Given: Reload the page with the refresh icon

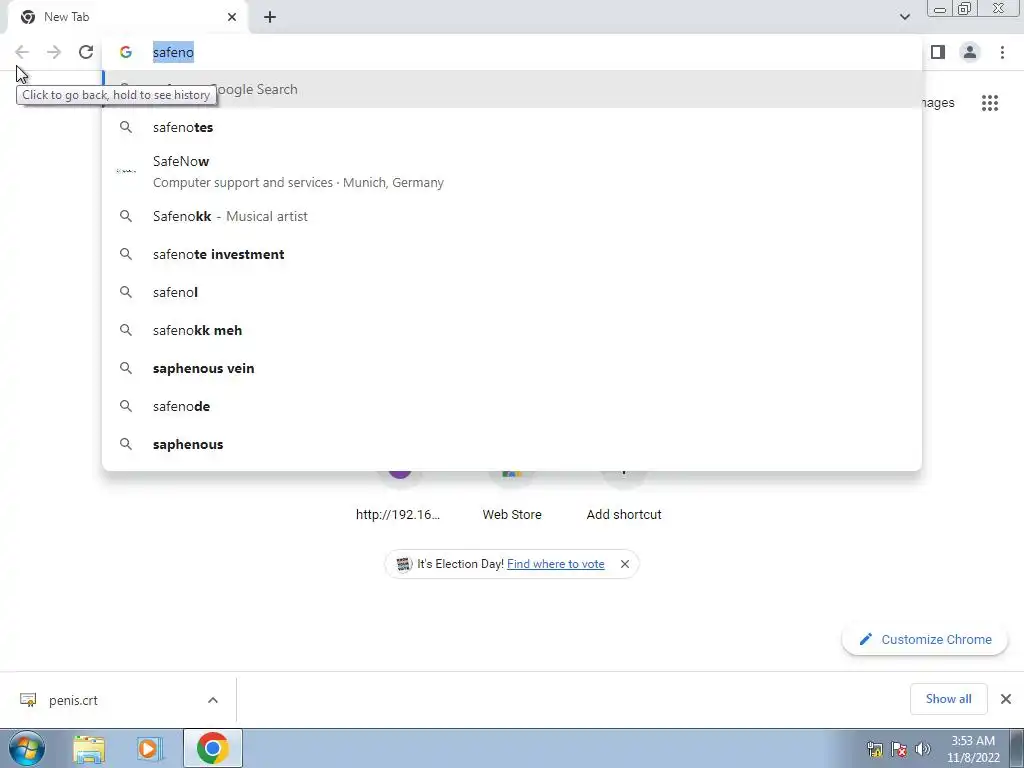Looking at the screenshot, I should coord(86,52).
